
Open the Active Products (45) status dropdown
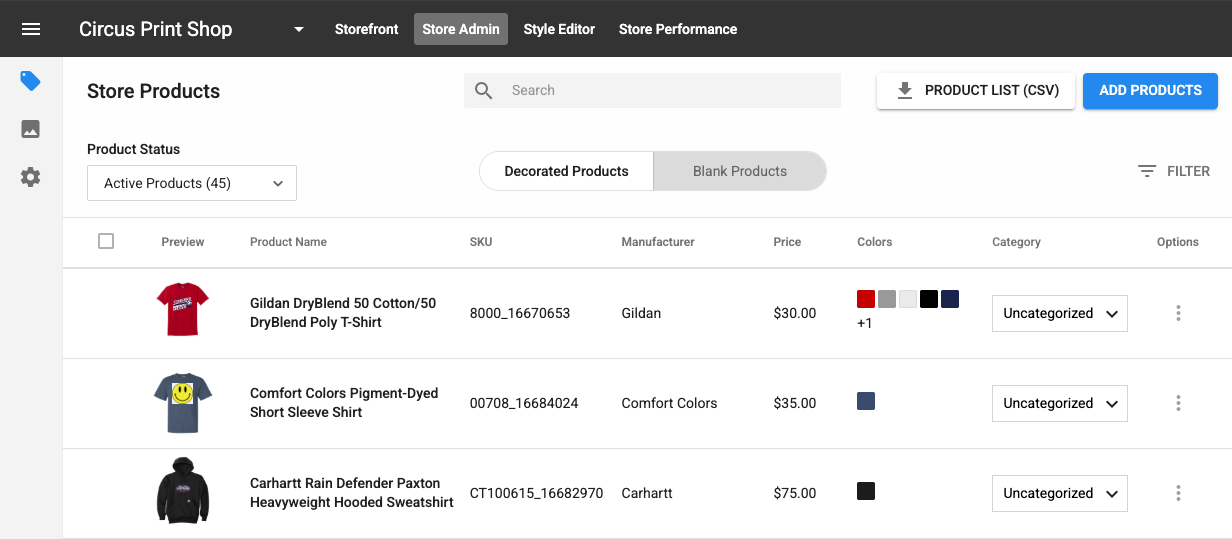point(192,183)
